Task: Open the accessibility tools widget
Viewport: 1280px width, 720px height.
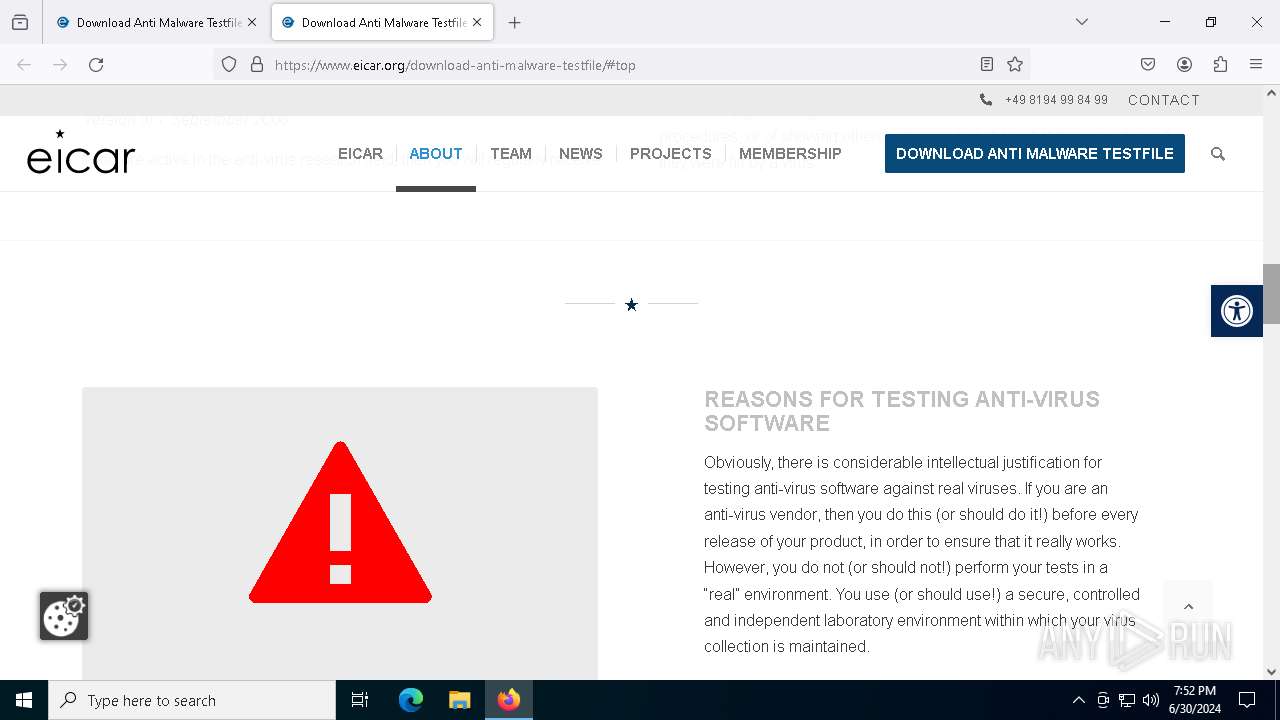Action: [x=1237, y=311]
